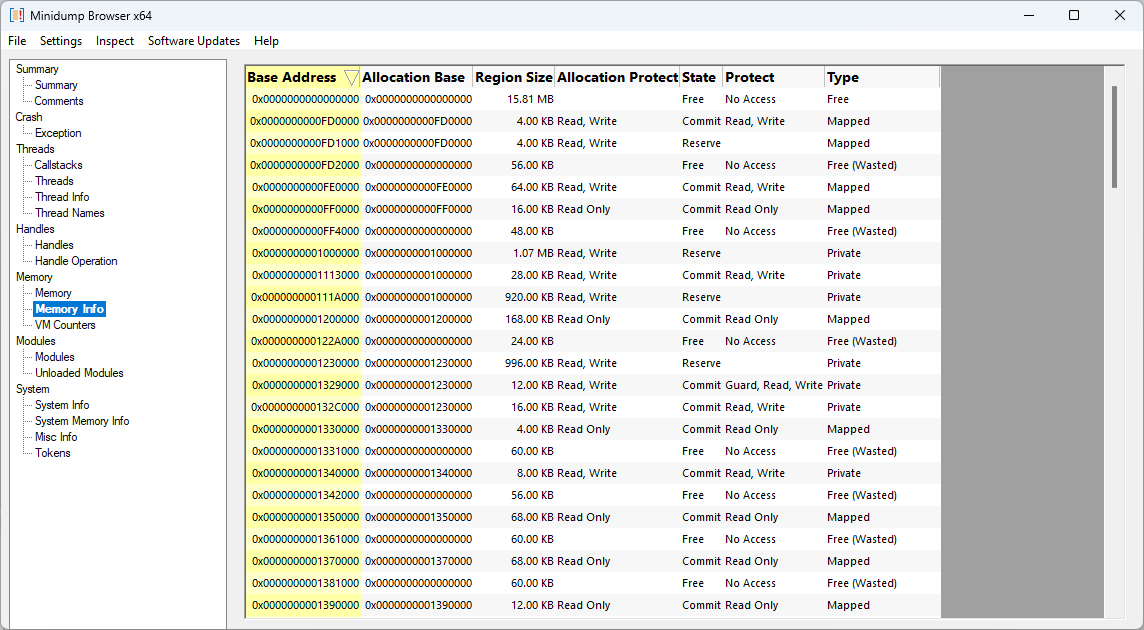Screen dimensions: 1144x630
Task: Select the Memory Info tree item
Action: point(69,309)
